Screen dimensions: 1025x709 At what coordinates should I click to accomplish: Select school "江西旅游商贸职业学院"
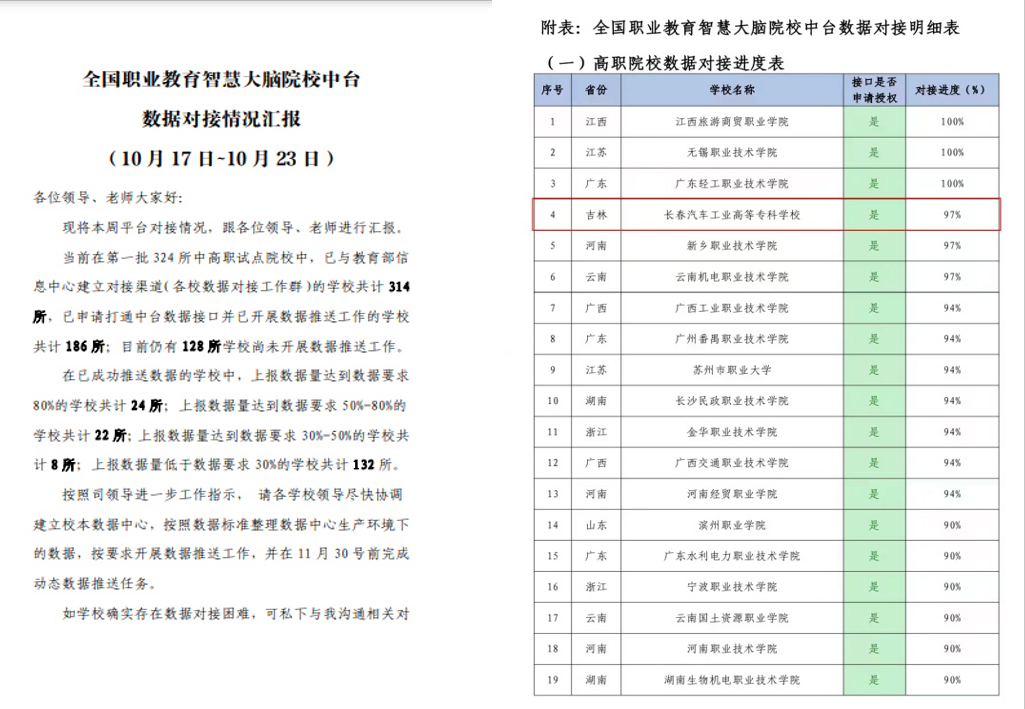732,122
